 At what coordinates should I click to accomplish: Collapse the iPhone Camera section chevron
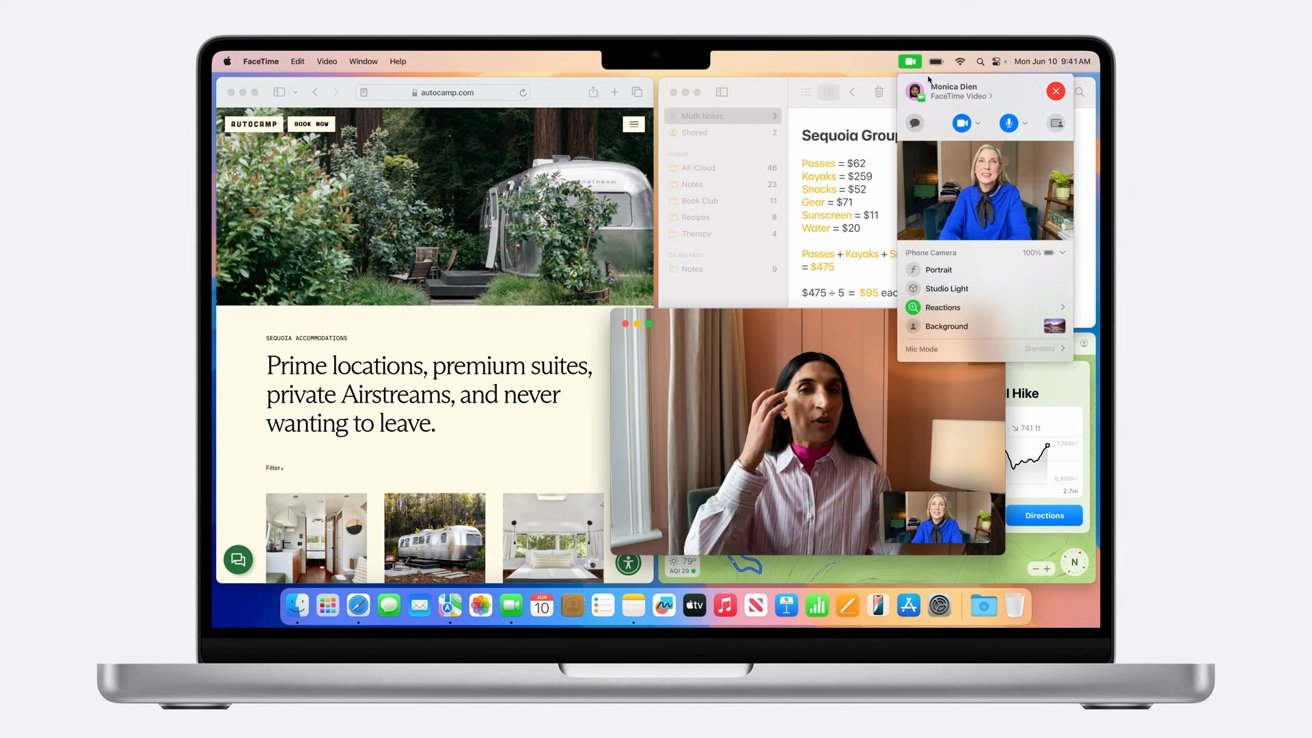click(1062, 253)
